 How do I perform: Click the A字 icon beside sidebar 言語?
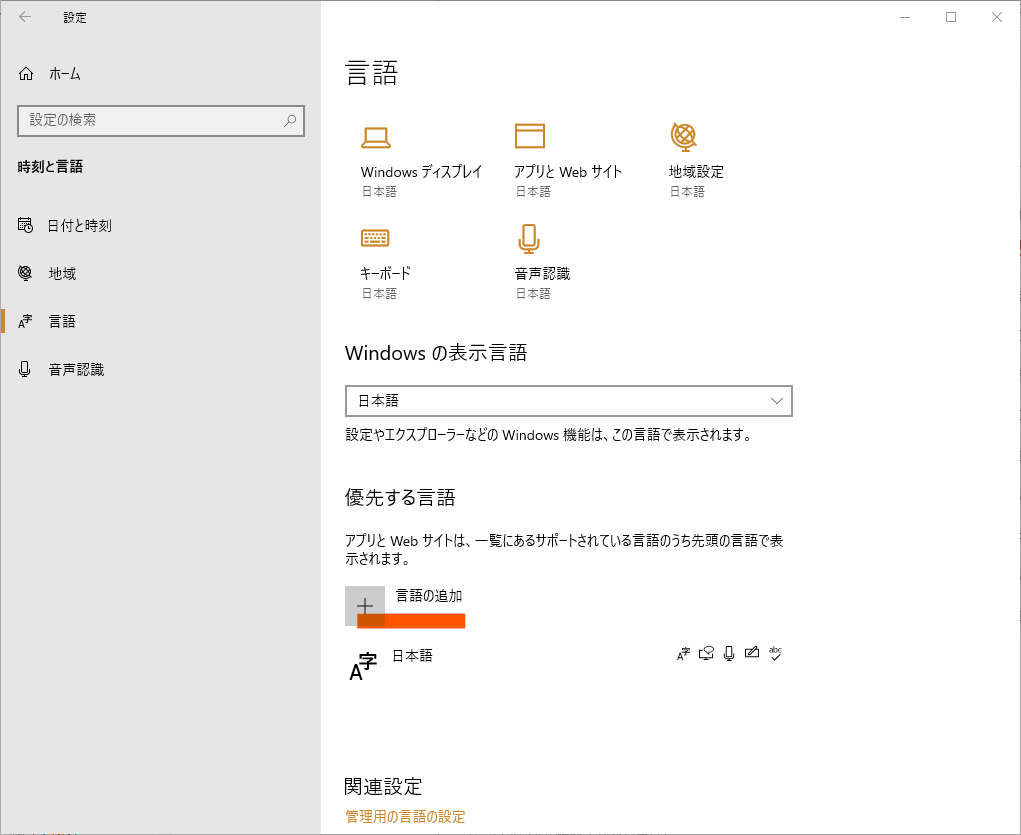25,321
